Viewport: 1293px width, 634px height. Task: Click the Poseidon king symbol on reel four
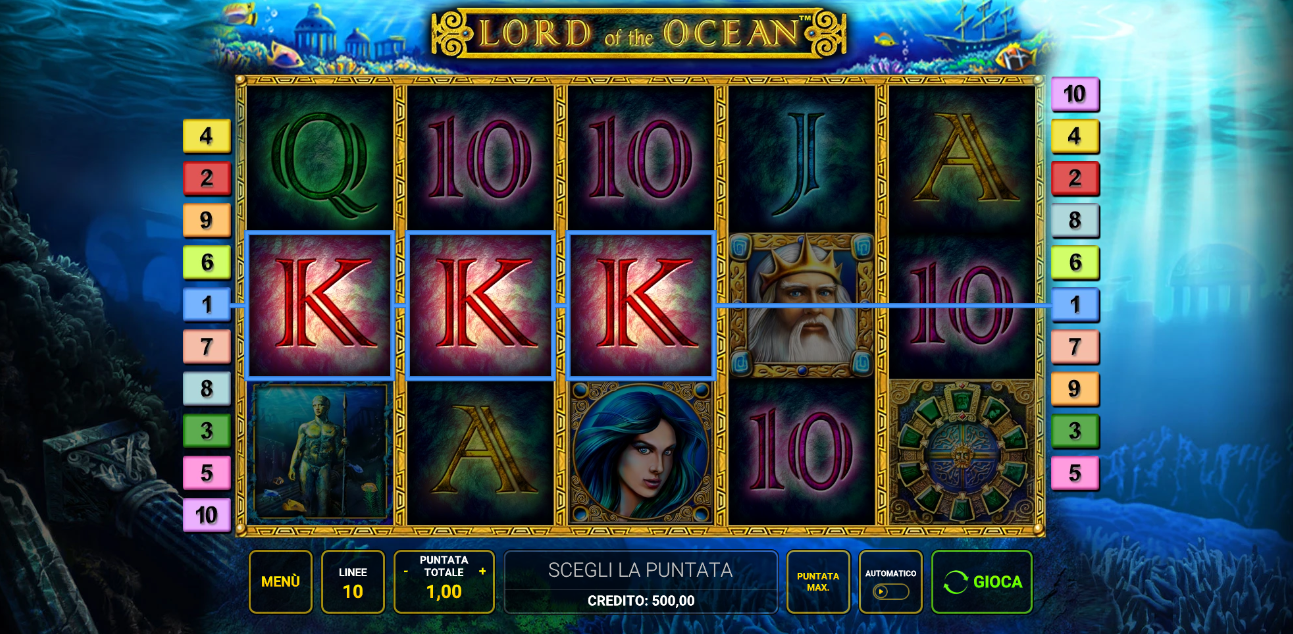[802, 305]
